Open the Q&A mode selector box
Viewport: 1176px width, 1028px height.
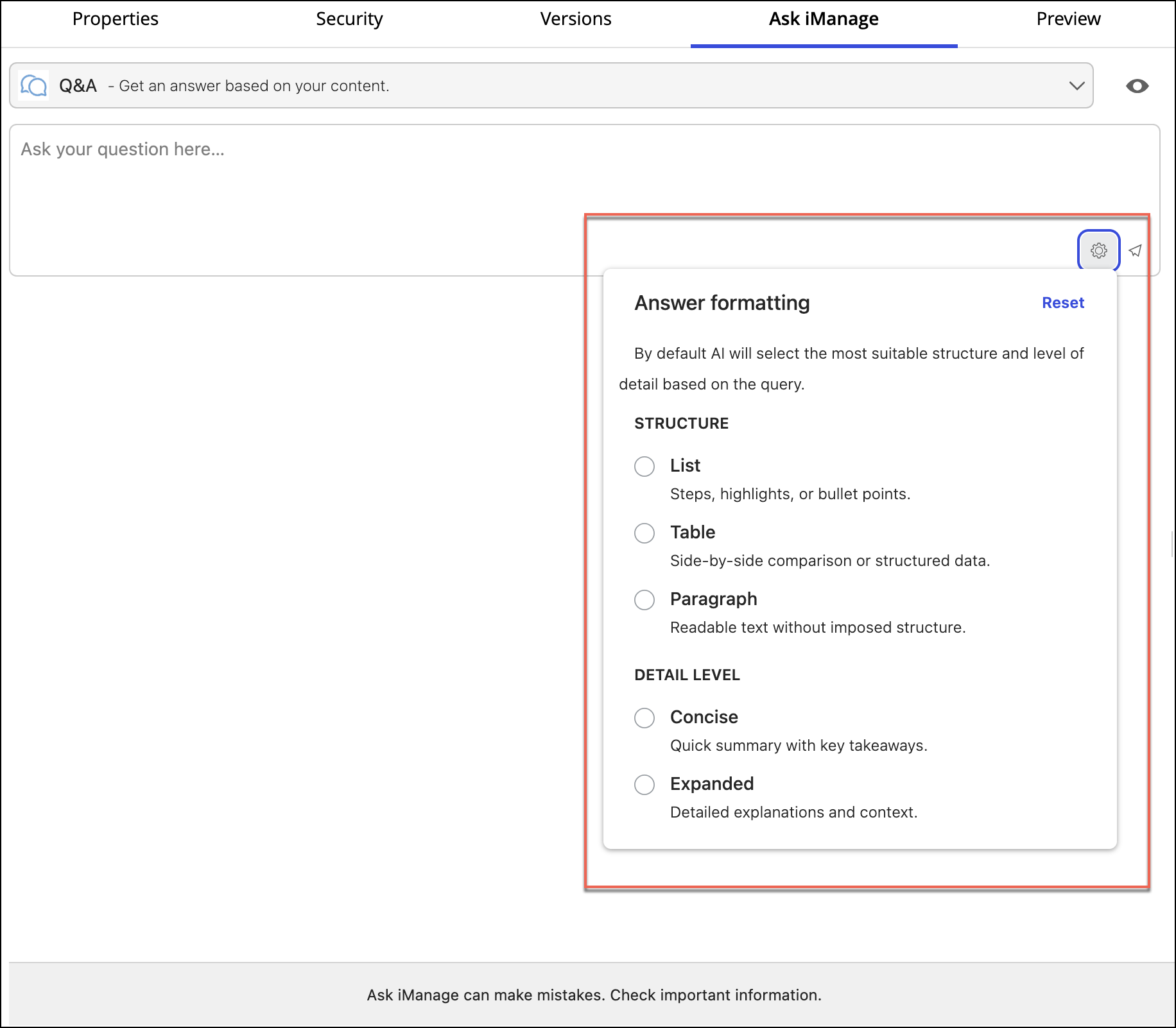(551, 86)
